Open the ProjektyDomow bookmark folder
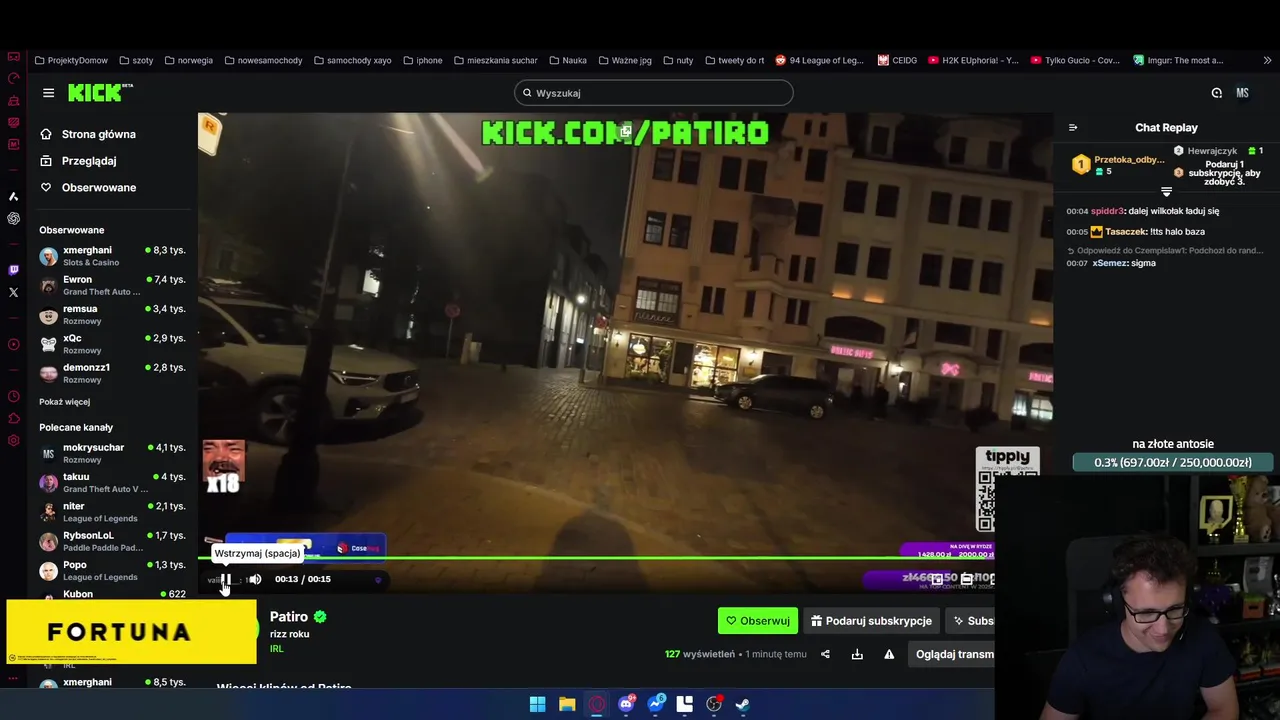Viewport: 1280px width, 720px height. point(71,60)
